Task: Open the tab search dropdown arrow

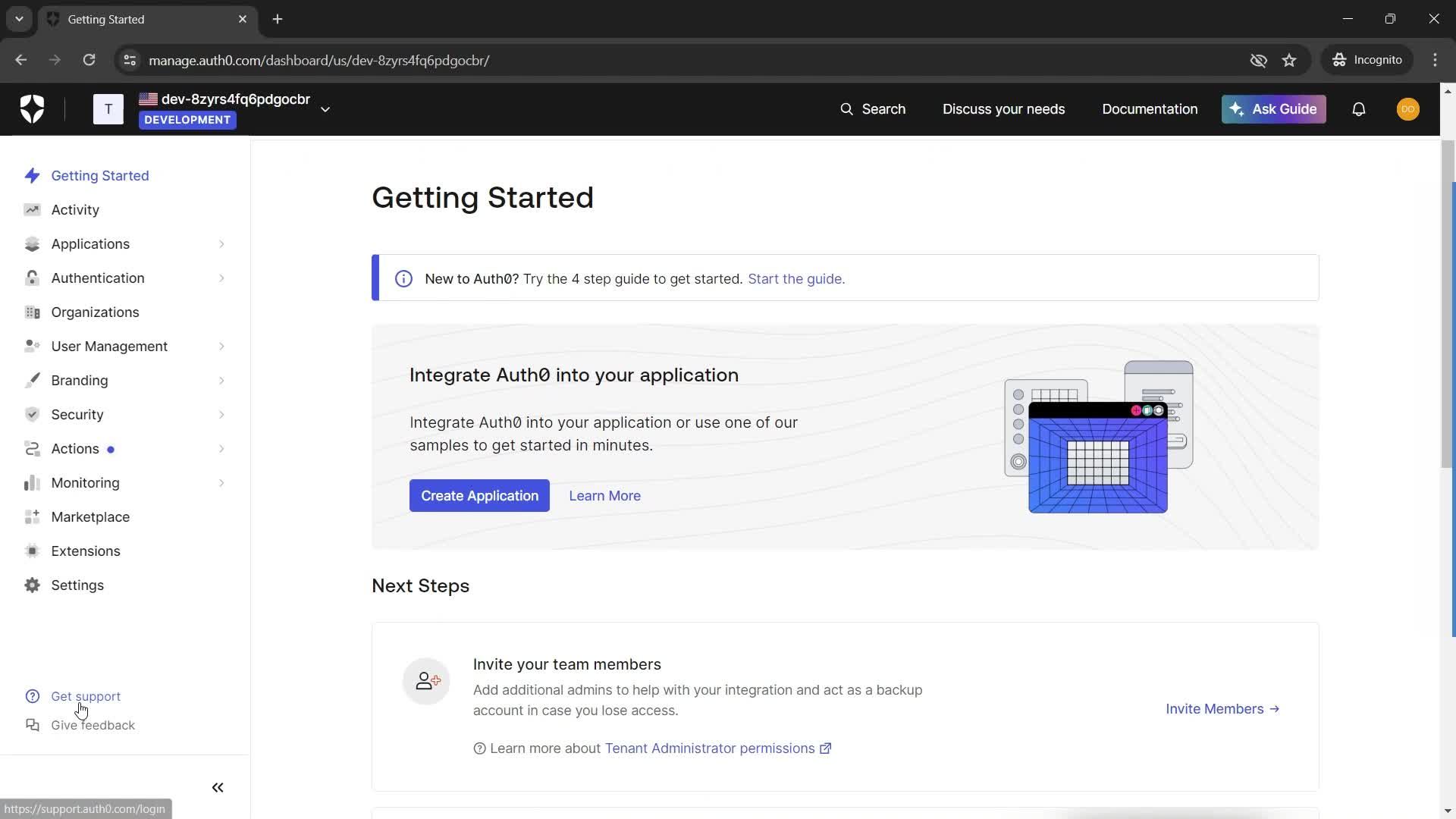Action: click(19, 19)
